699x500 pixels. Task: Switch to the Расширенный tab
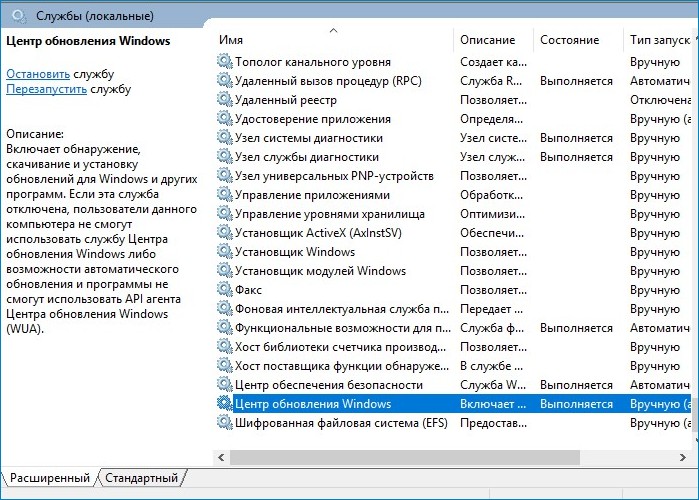[48, 478]
